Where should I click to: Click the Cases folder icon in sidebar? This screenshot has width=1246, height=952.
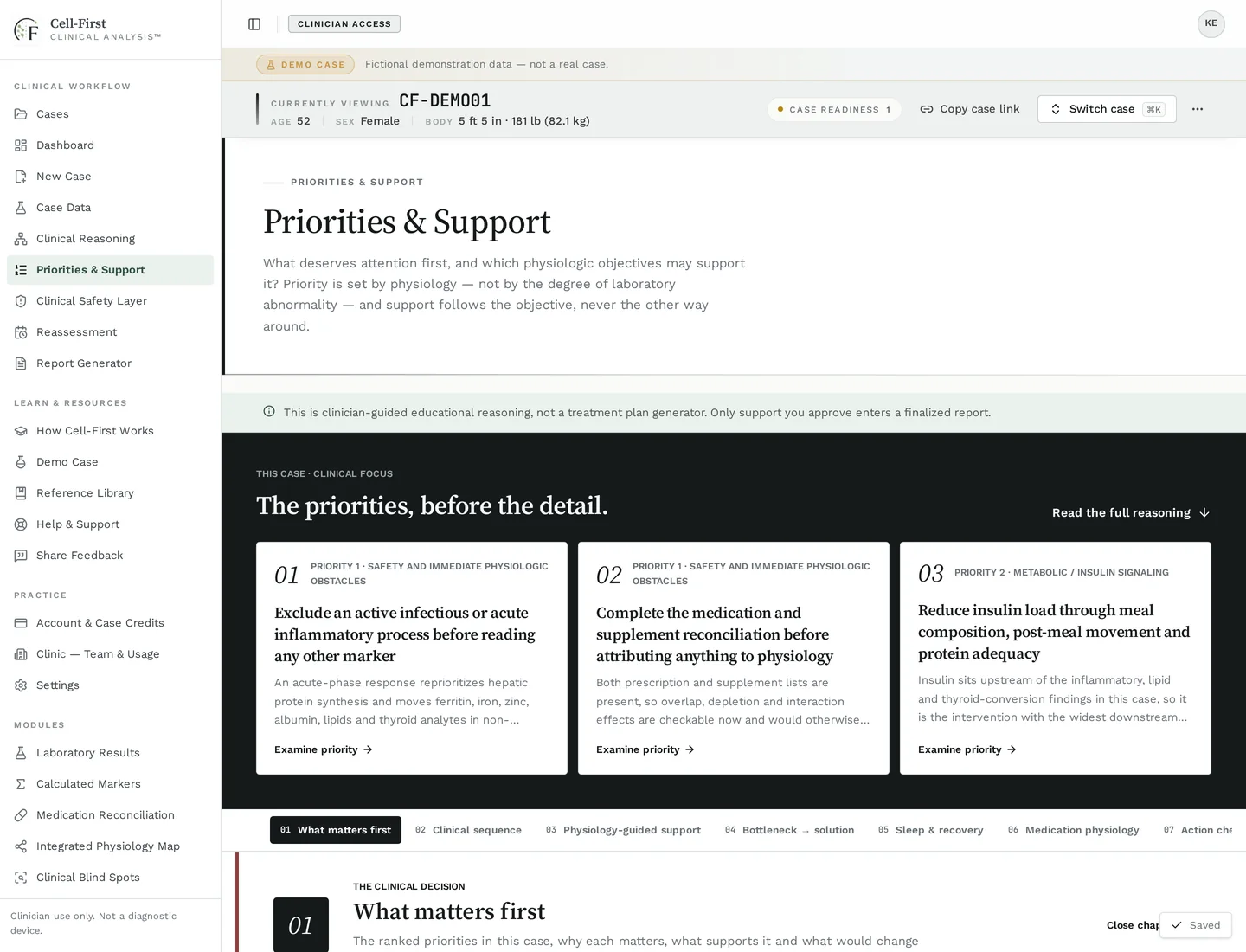pos(21,114)
